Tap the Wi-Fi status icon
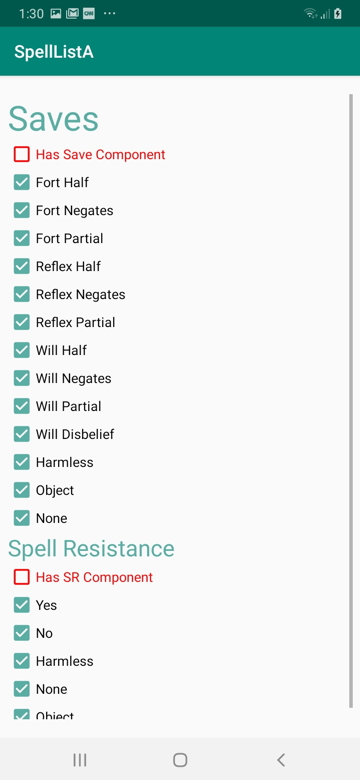 tap(310, 13)
